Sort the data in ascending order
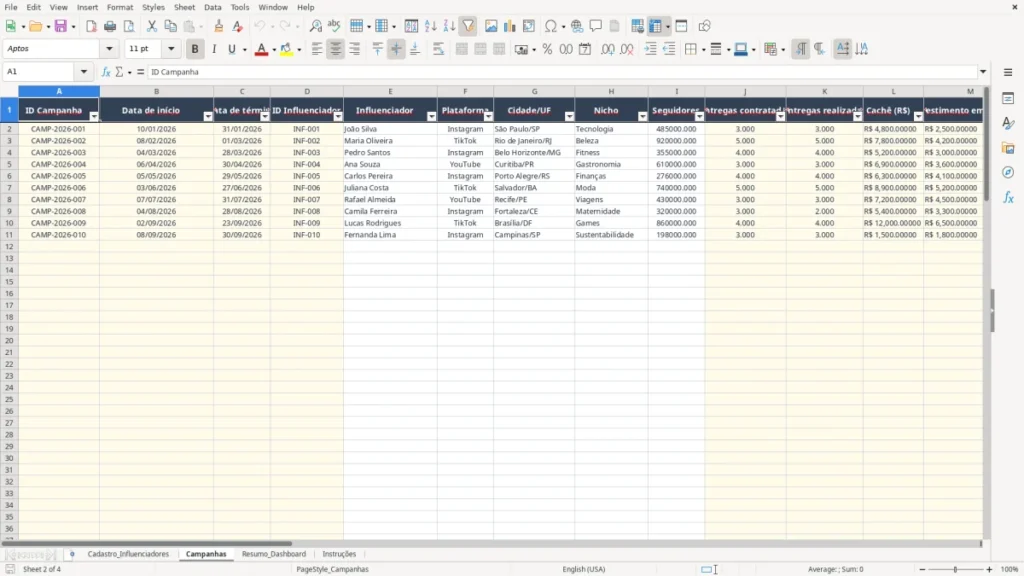The width and height of the screenshot is (1024, 576). coord(430,26)
